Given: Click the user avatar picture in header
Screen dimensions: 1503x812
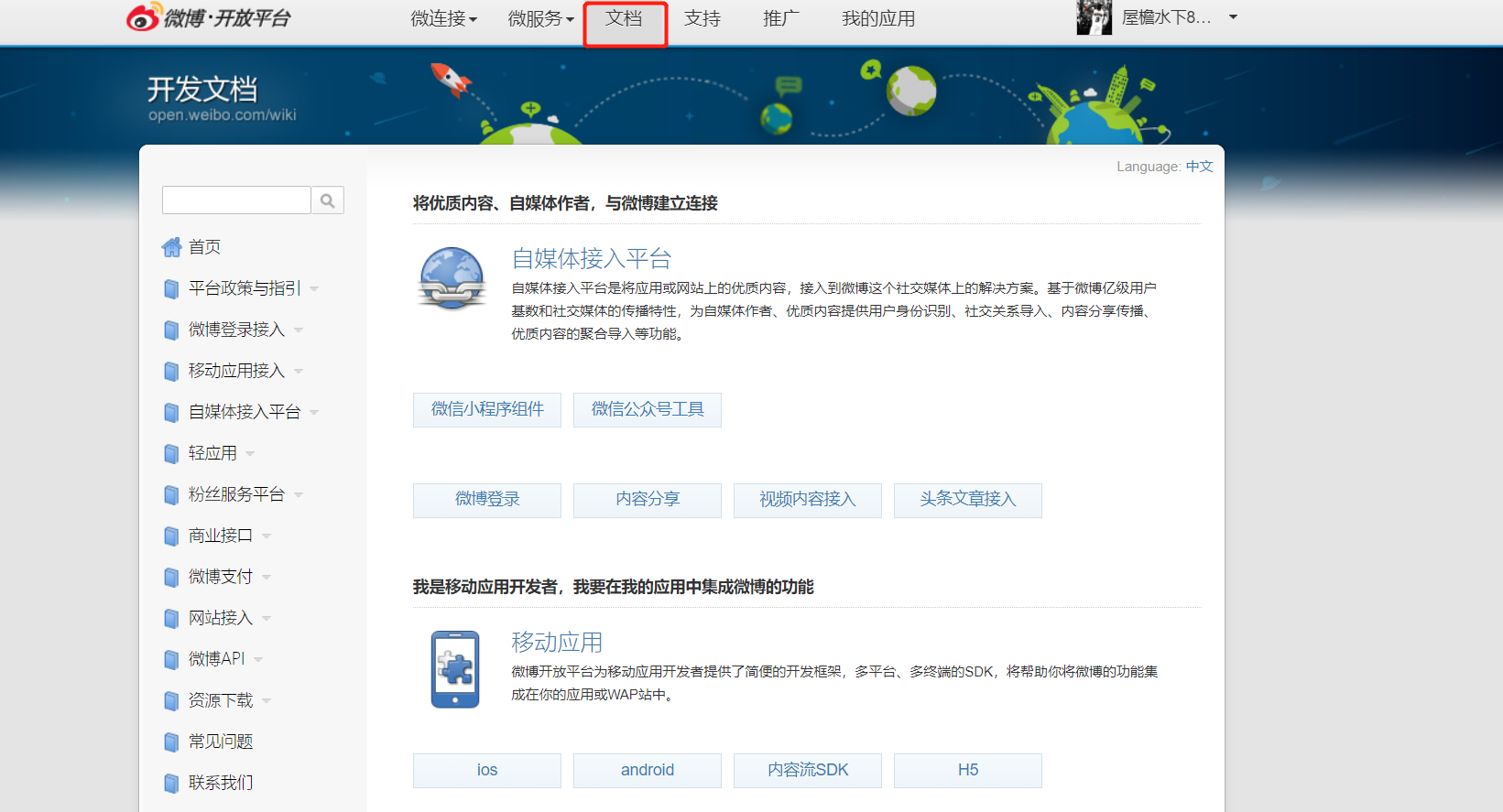Looking at the screenshot, I should point(1095,17).
